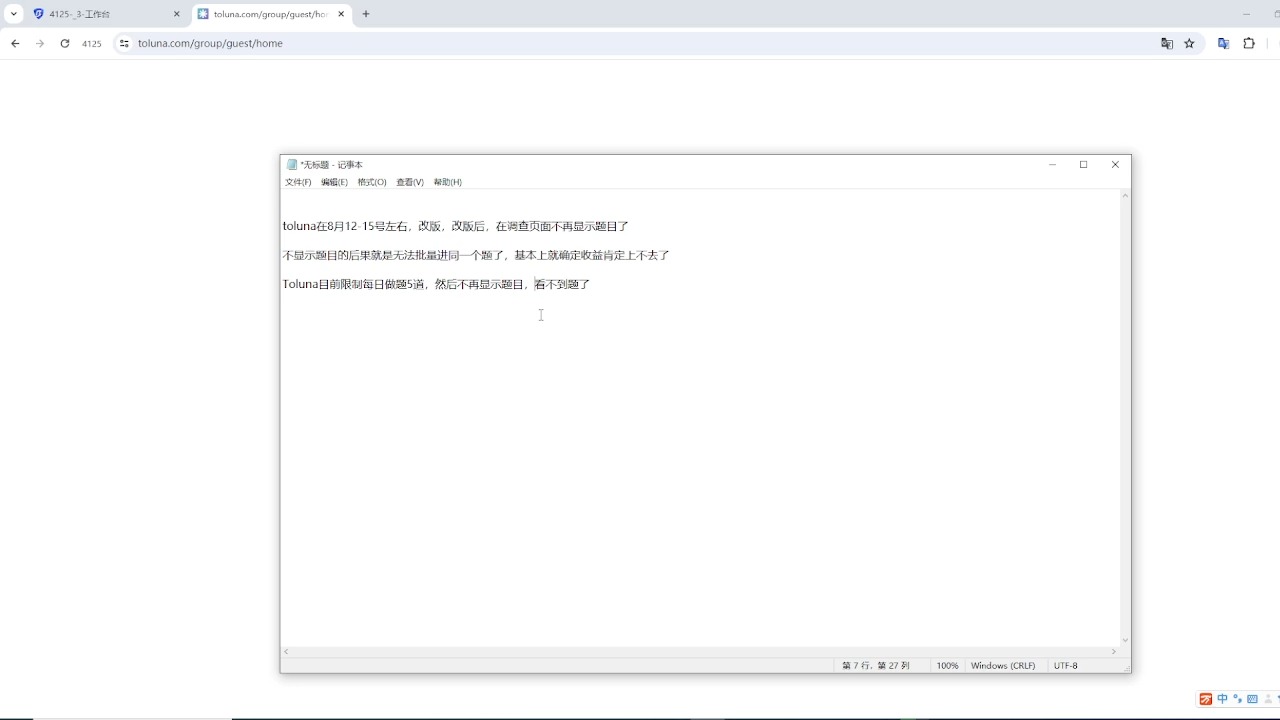Click the 4125 profile label beside reload

tap(92, 44)
